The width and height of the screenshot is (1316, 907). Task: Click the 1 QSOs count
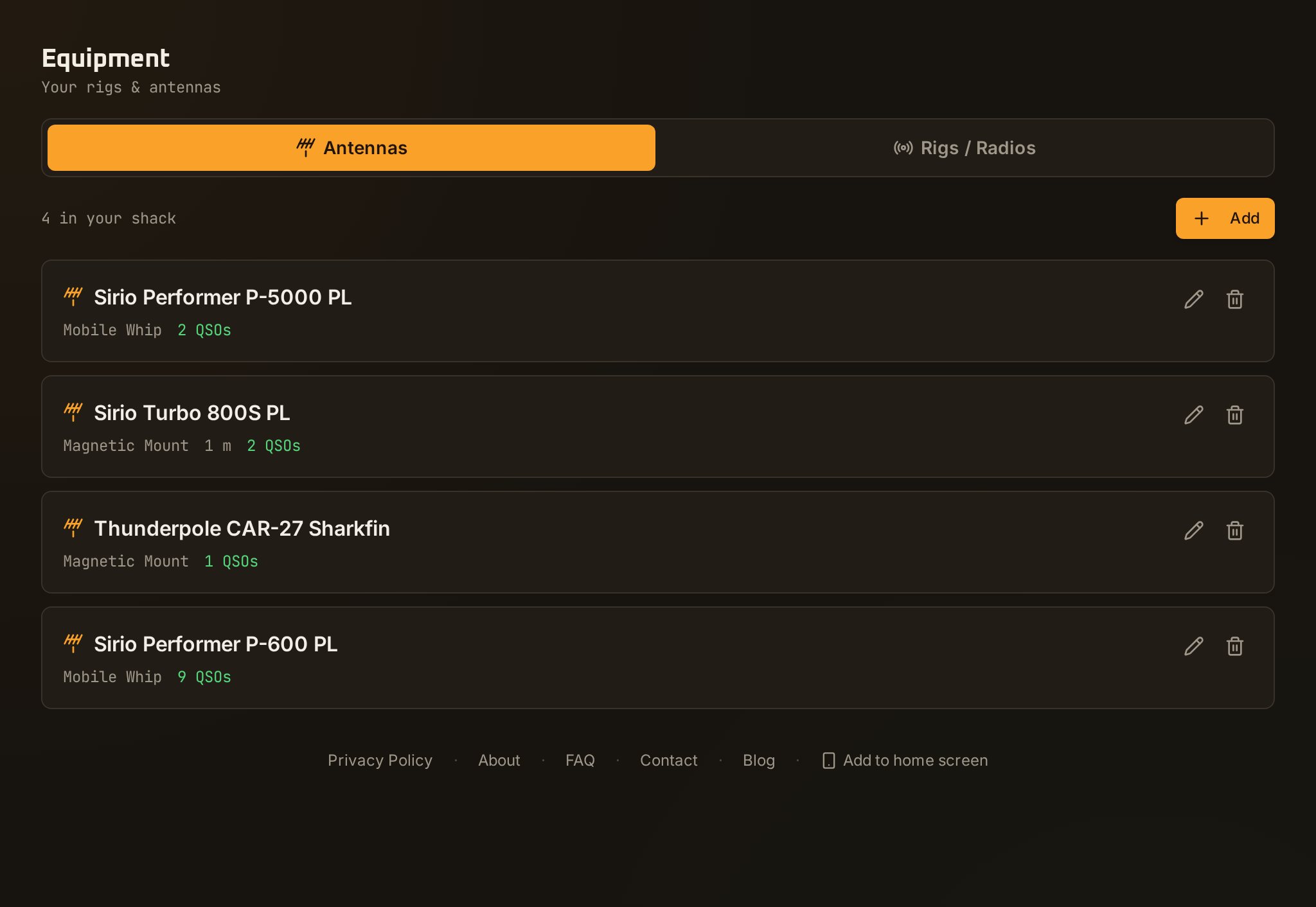(x=231, y=561)
